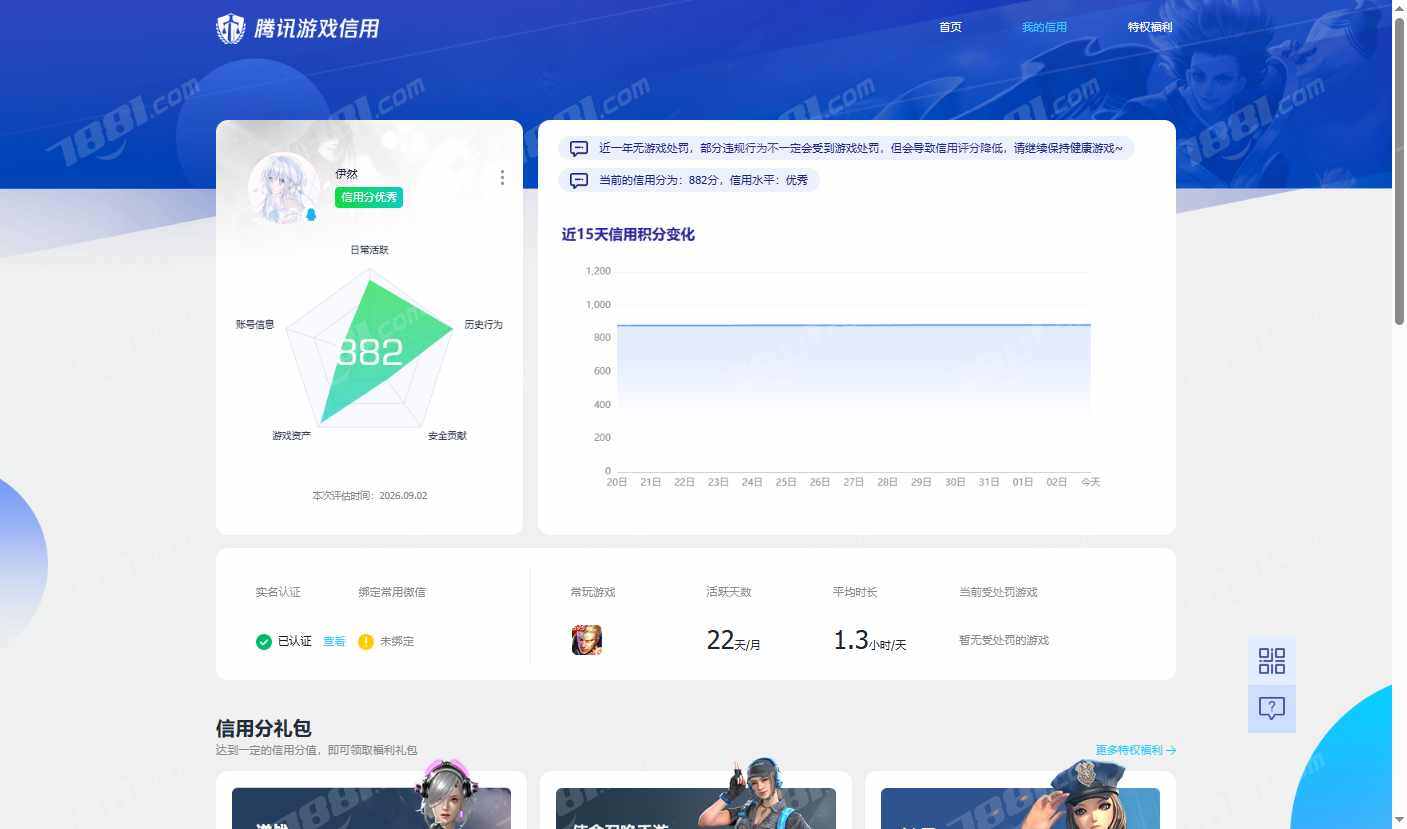The image size is (1407, 829).
Task: Click the 游戏资产 radar label
Action: click(x=291, y=436)
